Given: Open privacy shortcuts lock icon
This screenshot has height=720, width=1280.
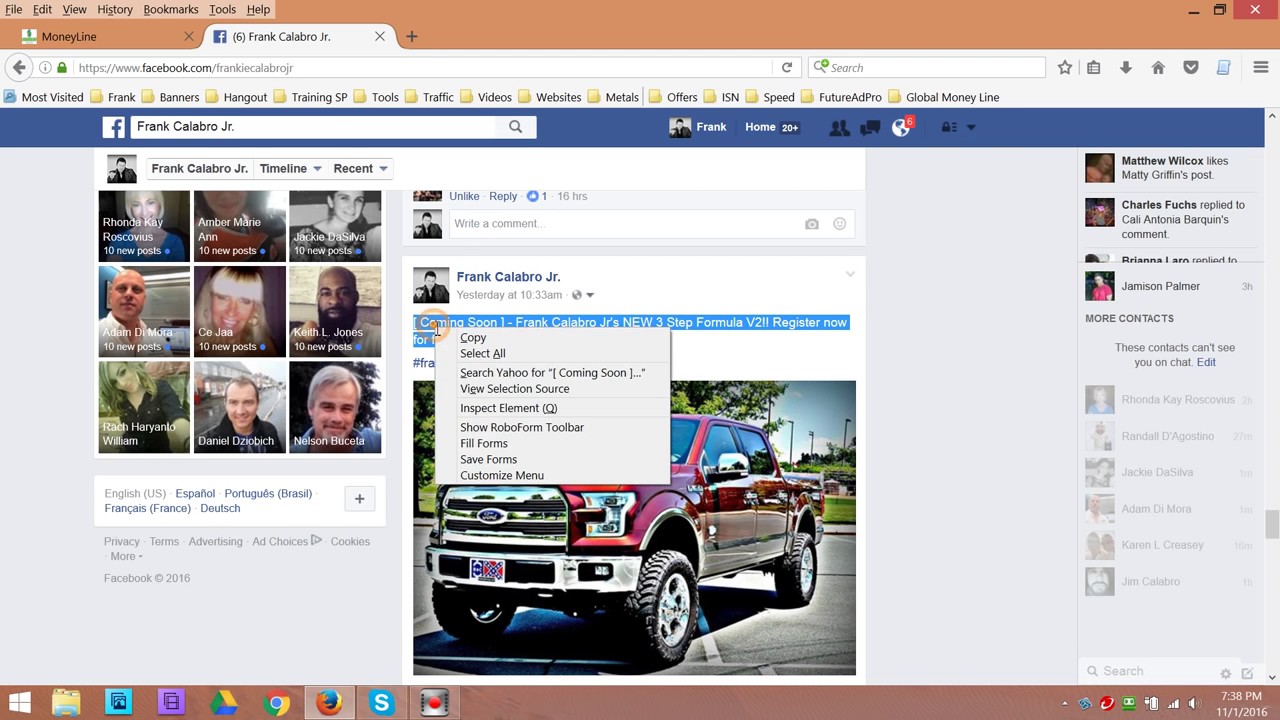Looking at the screenshot, I should pyautogui.click(x=949, y=127).
